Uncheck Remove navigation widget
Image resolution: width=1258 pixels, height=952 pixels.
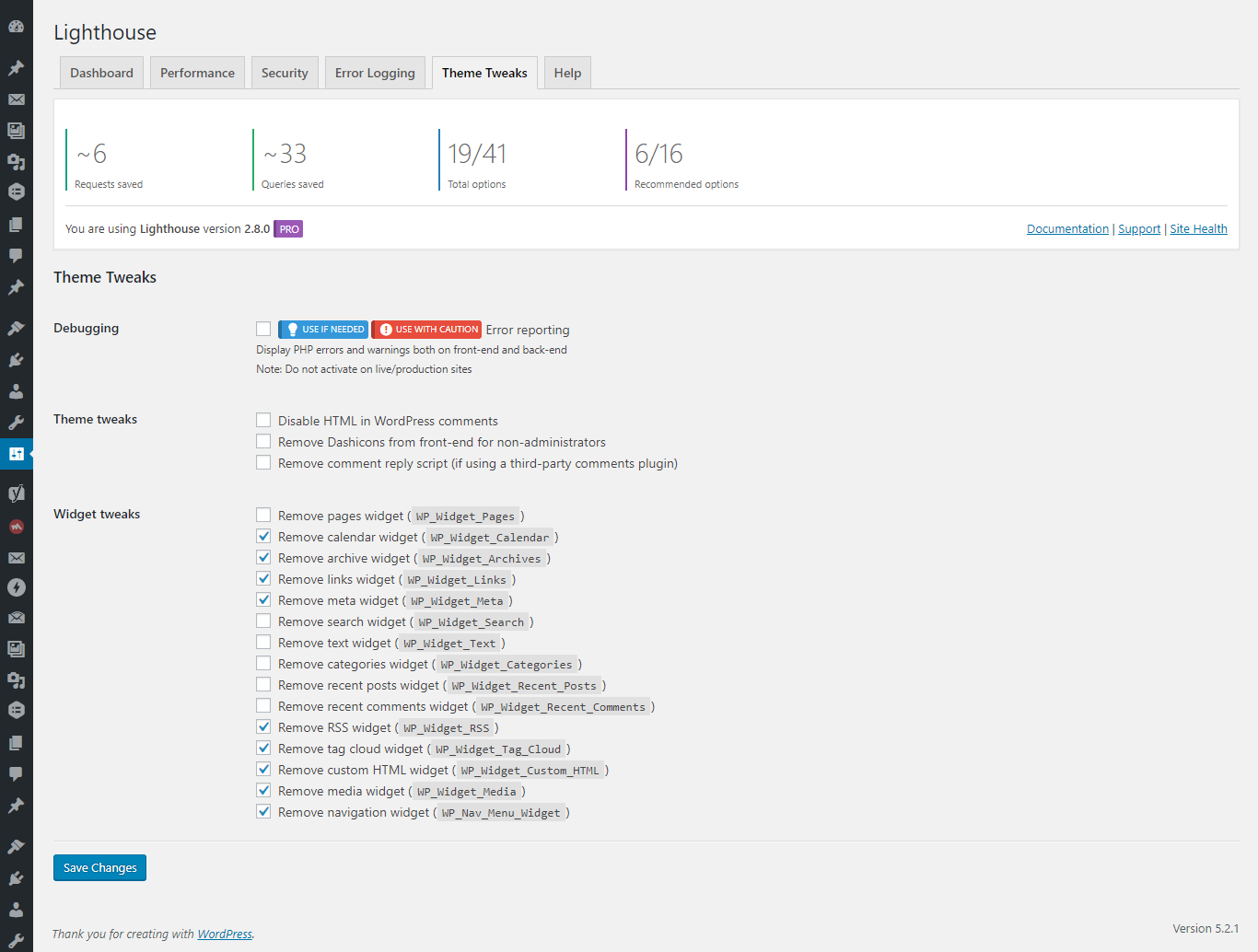tap(263, 811)
